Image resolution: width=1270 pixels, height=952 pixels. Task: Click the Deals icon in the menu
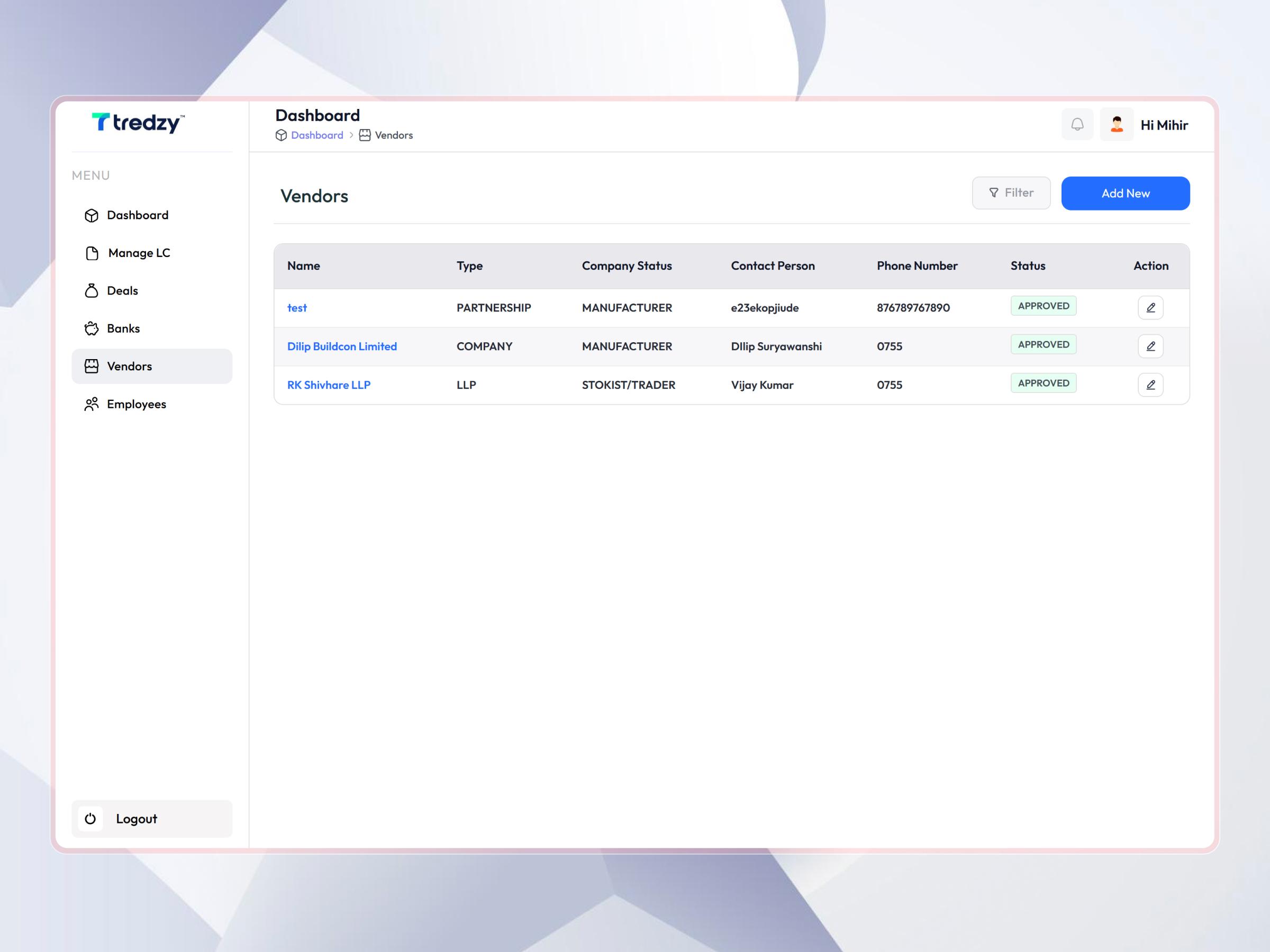click(92, 290)
